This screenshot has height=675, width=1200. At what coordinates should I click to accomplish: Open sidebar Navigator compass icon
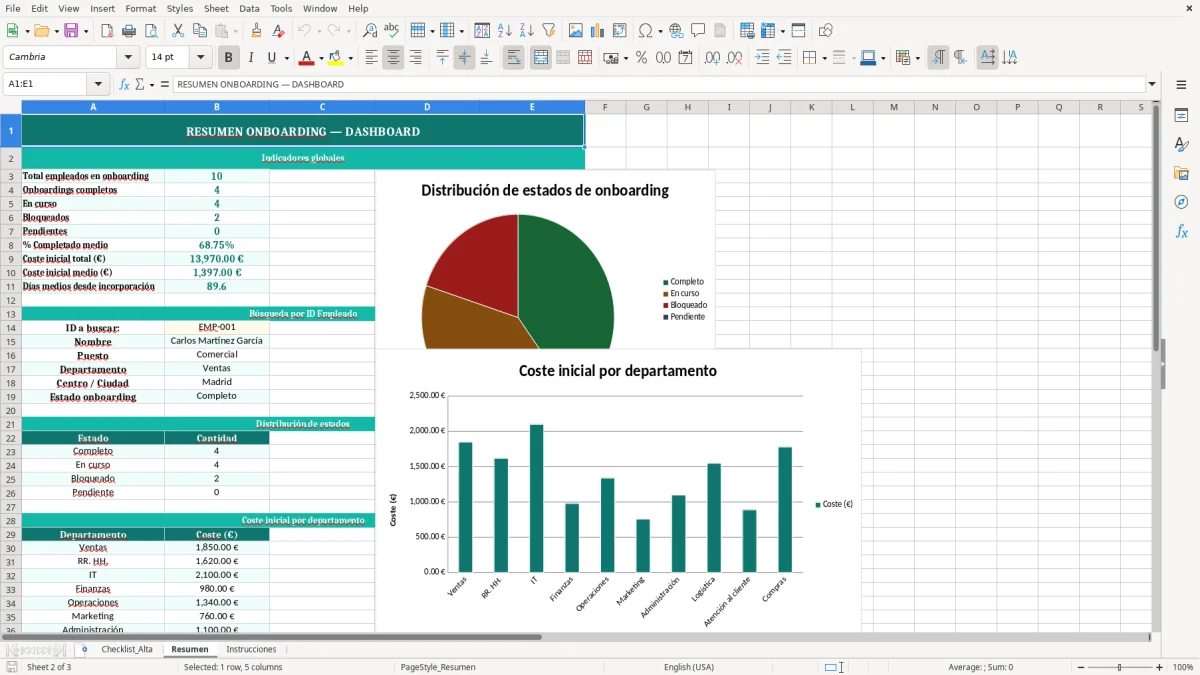coord(1181,203)
